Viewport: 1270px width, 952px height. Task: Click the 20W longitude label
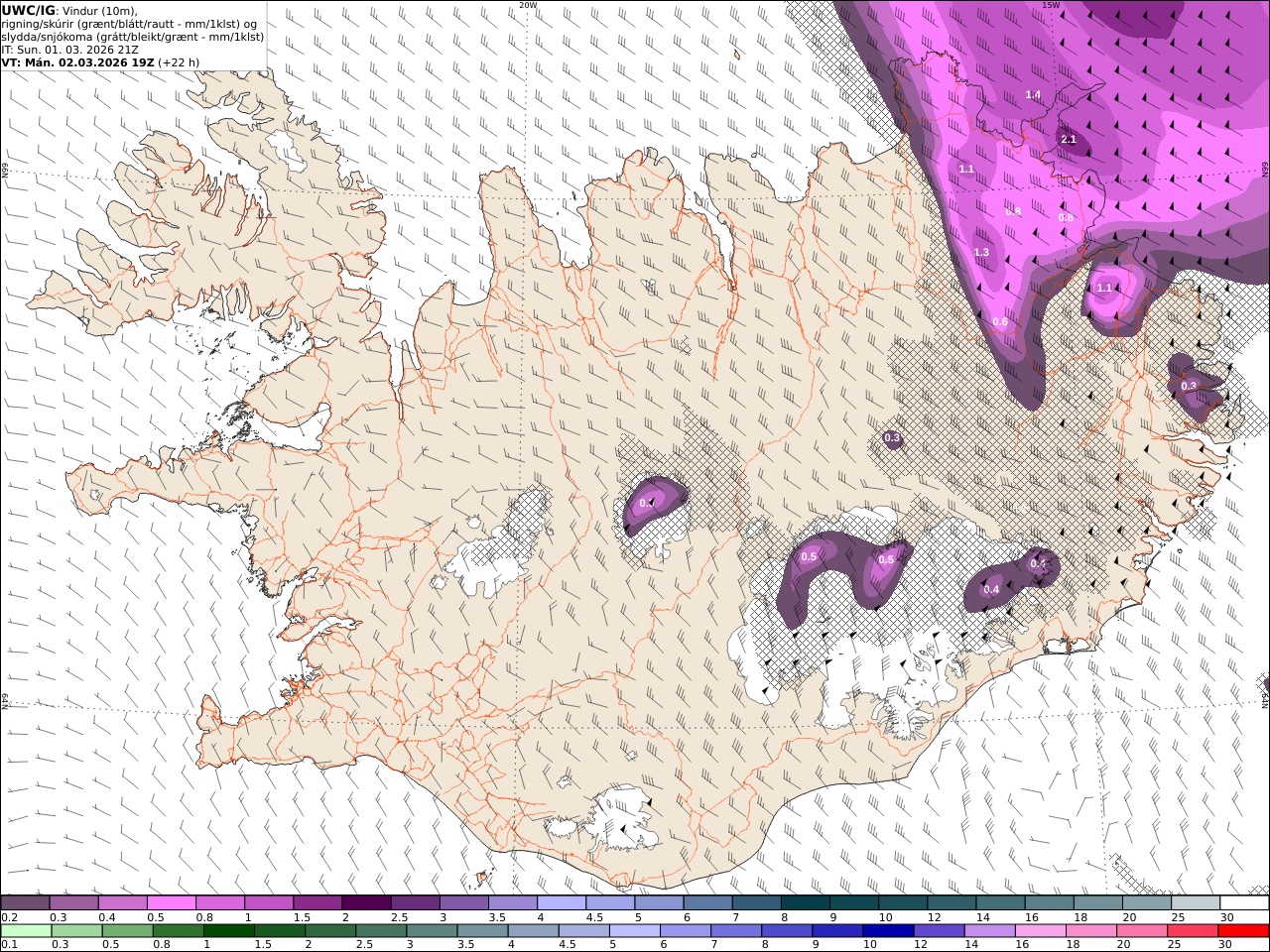(x=528, y=5)
